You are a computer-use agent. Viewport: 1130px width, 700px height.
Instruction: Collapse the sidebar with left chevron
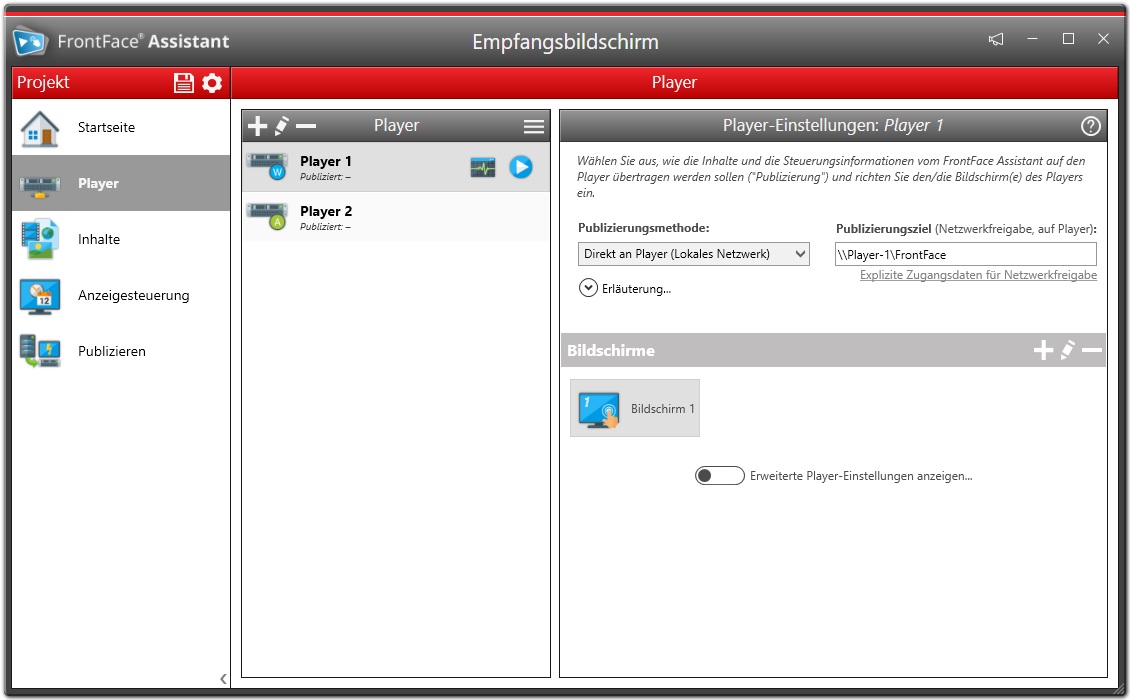pyautogui.click(x=223, y=679)
